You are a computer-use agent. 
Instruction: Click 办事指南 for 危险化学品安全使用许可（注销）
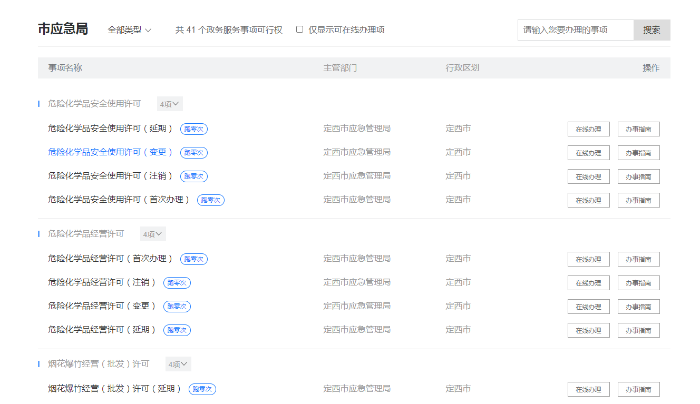(638, 176)
